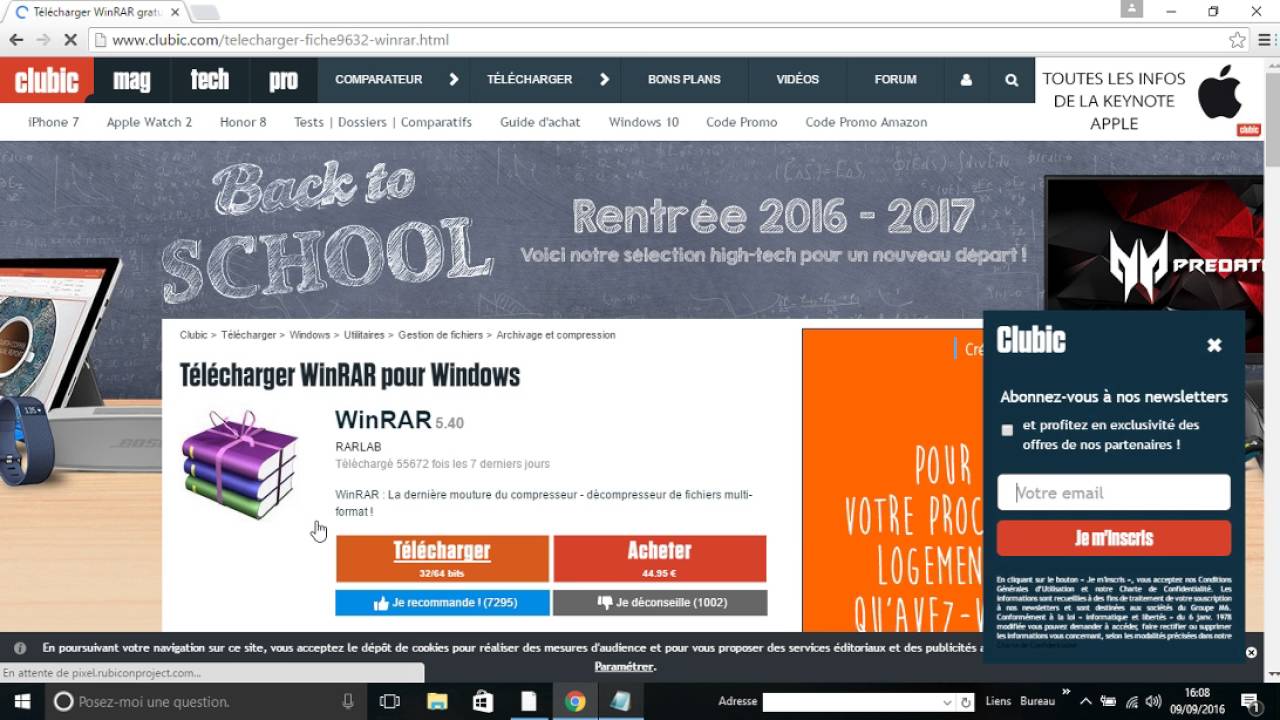Click the Utilitaires breadcrumb

click(x=364, y=335)
